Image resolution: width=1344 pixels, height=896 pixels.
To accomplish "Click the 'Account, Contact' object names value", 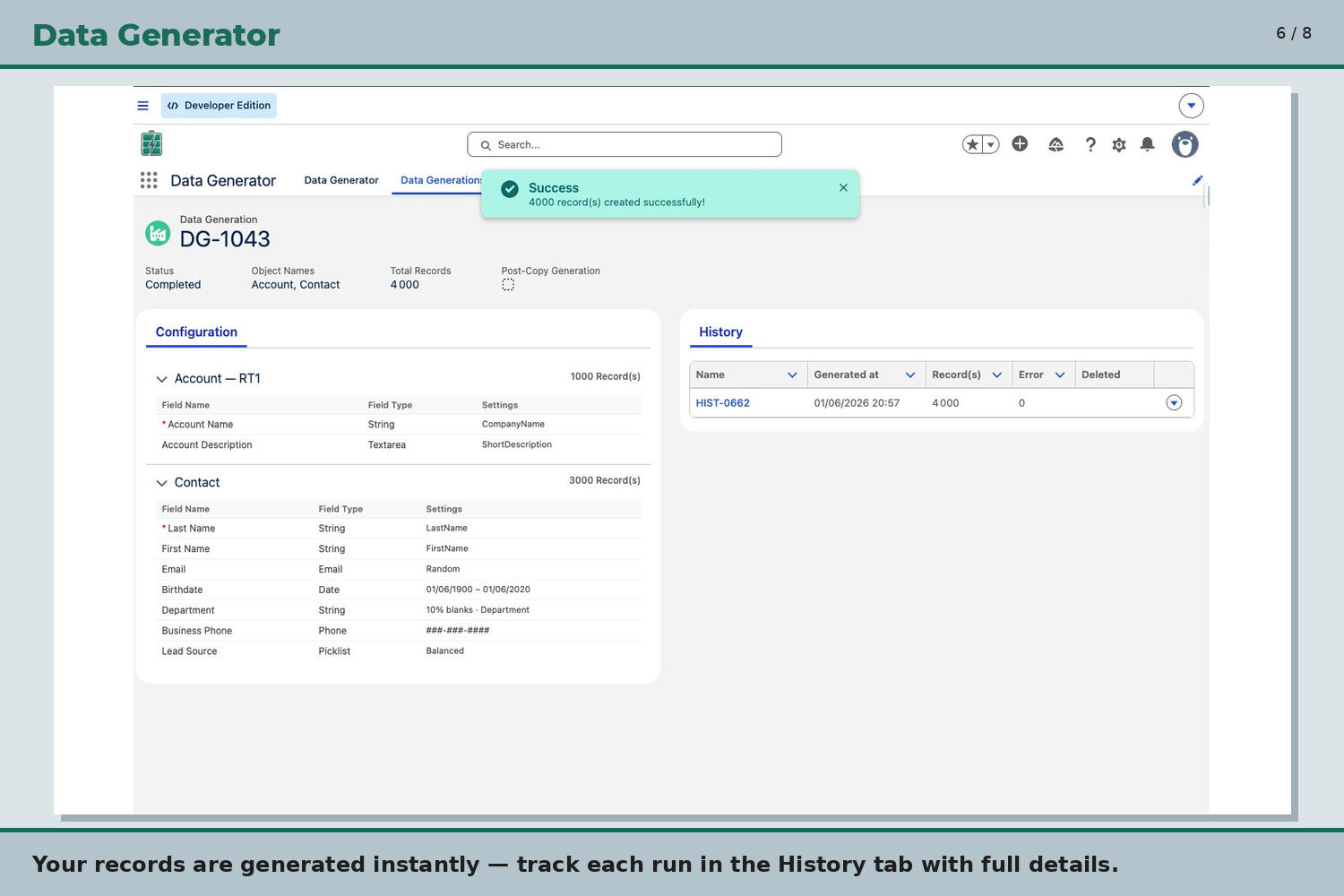I will tap(296, 285).
